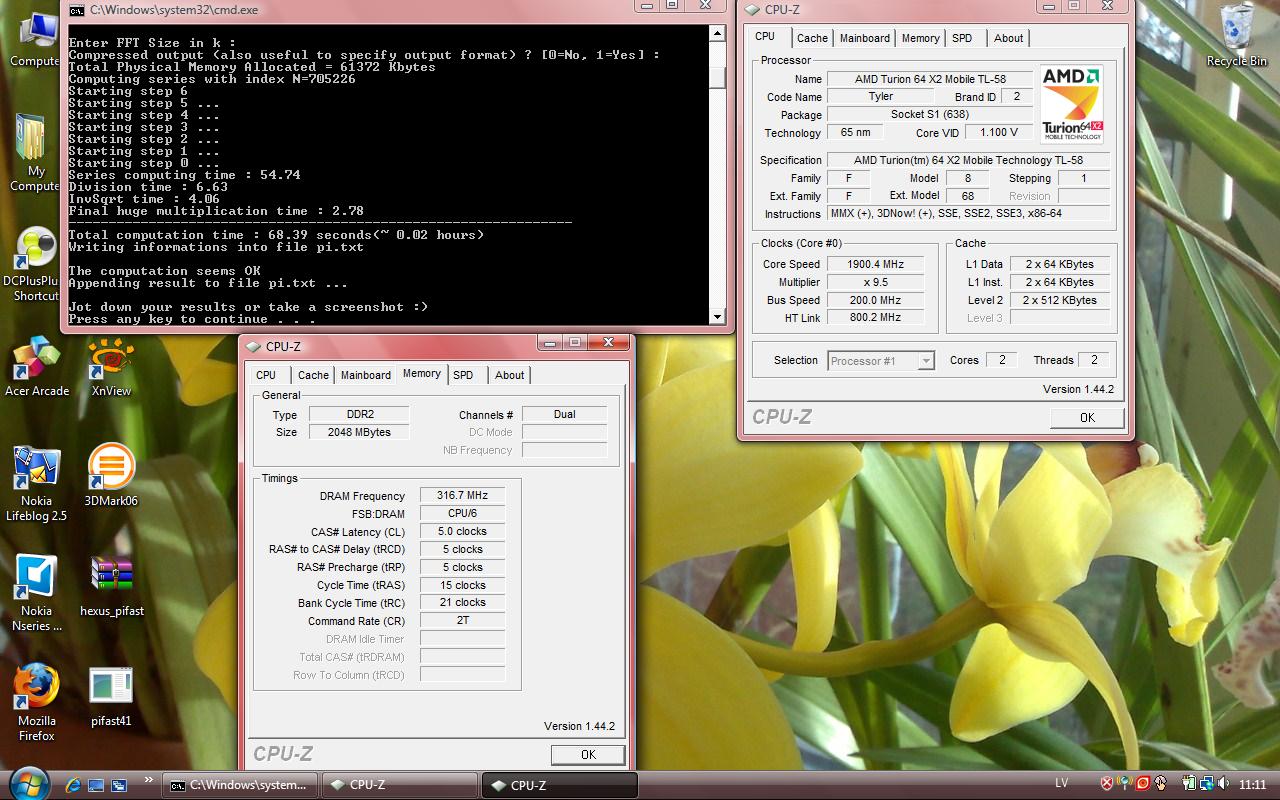Open the My Computer folder shortcut
This screenshot has height=800, width=1280.
click(35, 152)
